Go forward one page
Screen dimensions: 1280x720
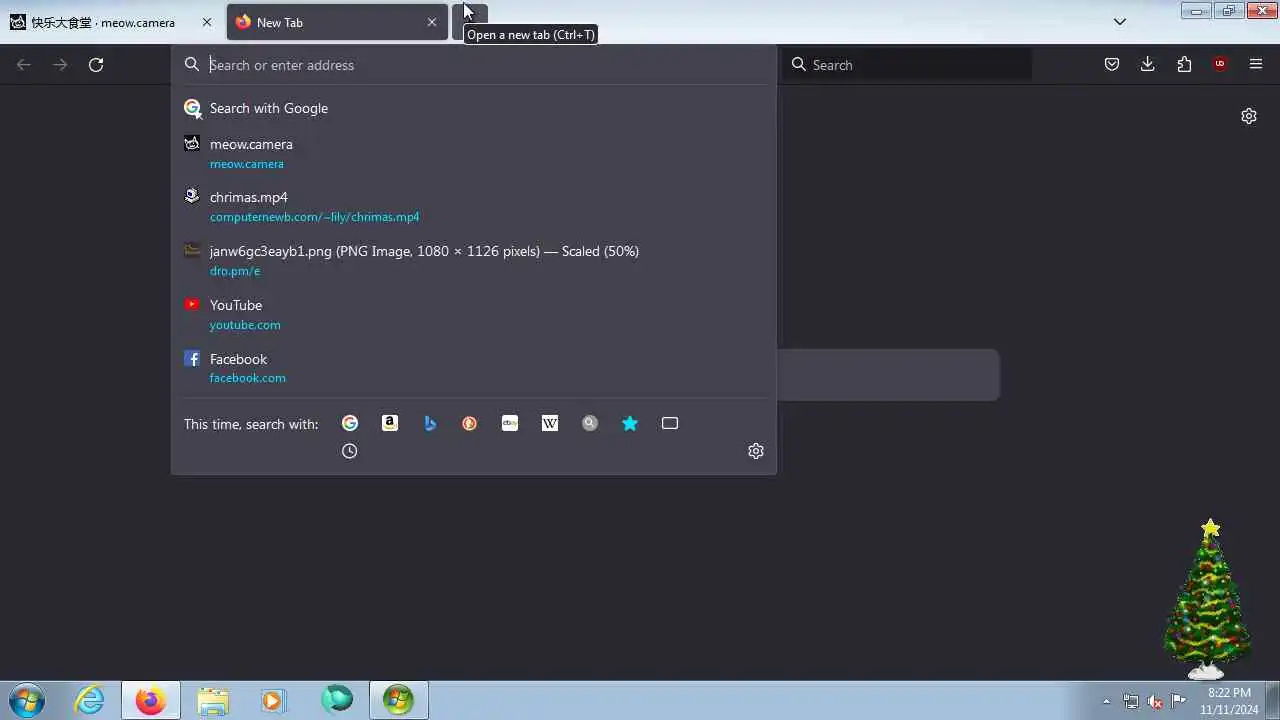[60, 65]
